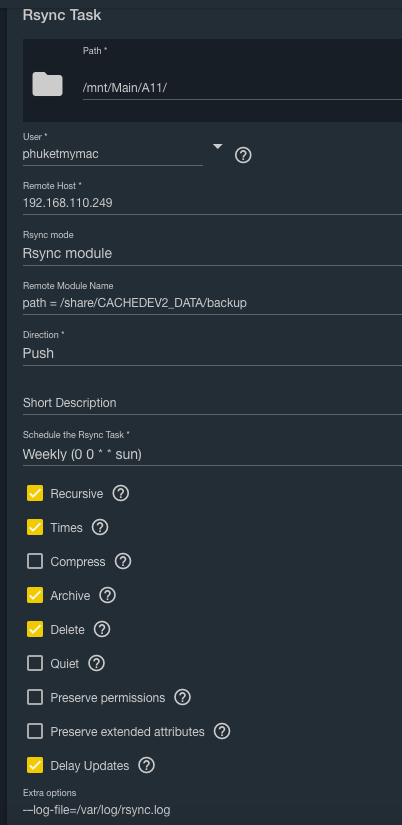Show help icon next to Times
The width and height of the screenshot is (402, 825).
[100, 527]
